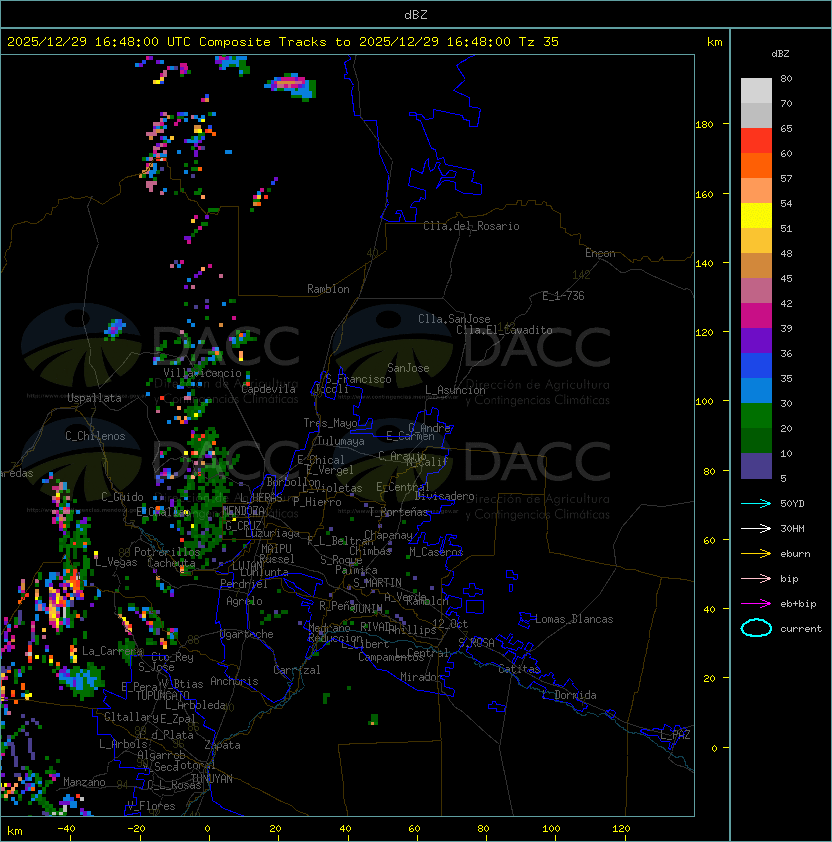Click the 'Uspallata' map label
The image size is (832, 842).
[94, 398]
